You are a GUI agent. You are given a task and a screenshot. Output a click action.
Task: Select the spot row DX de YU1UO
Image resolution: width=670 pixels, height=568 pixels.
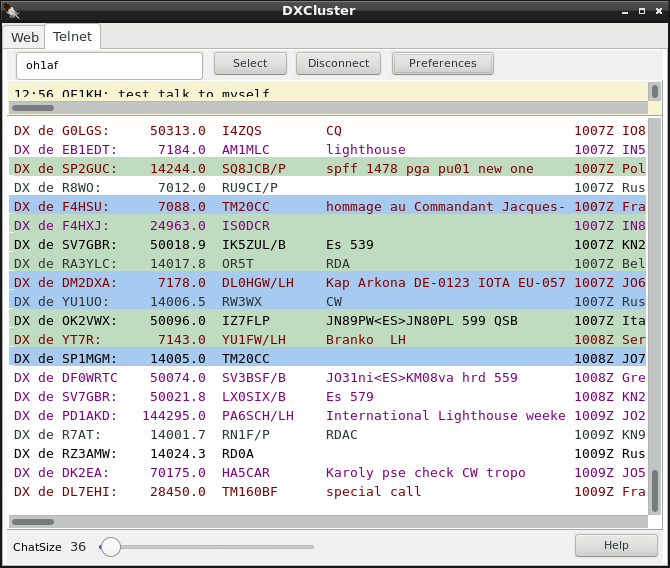coord(327,302)
